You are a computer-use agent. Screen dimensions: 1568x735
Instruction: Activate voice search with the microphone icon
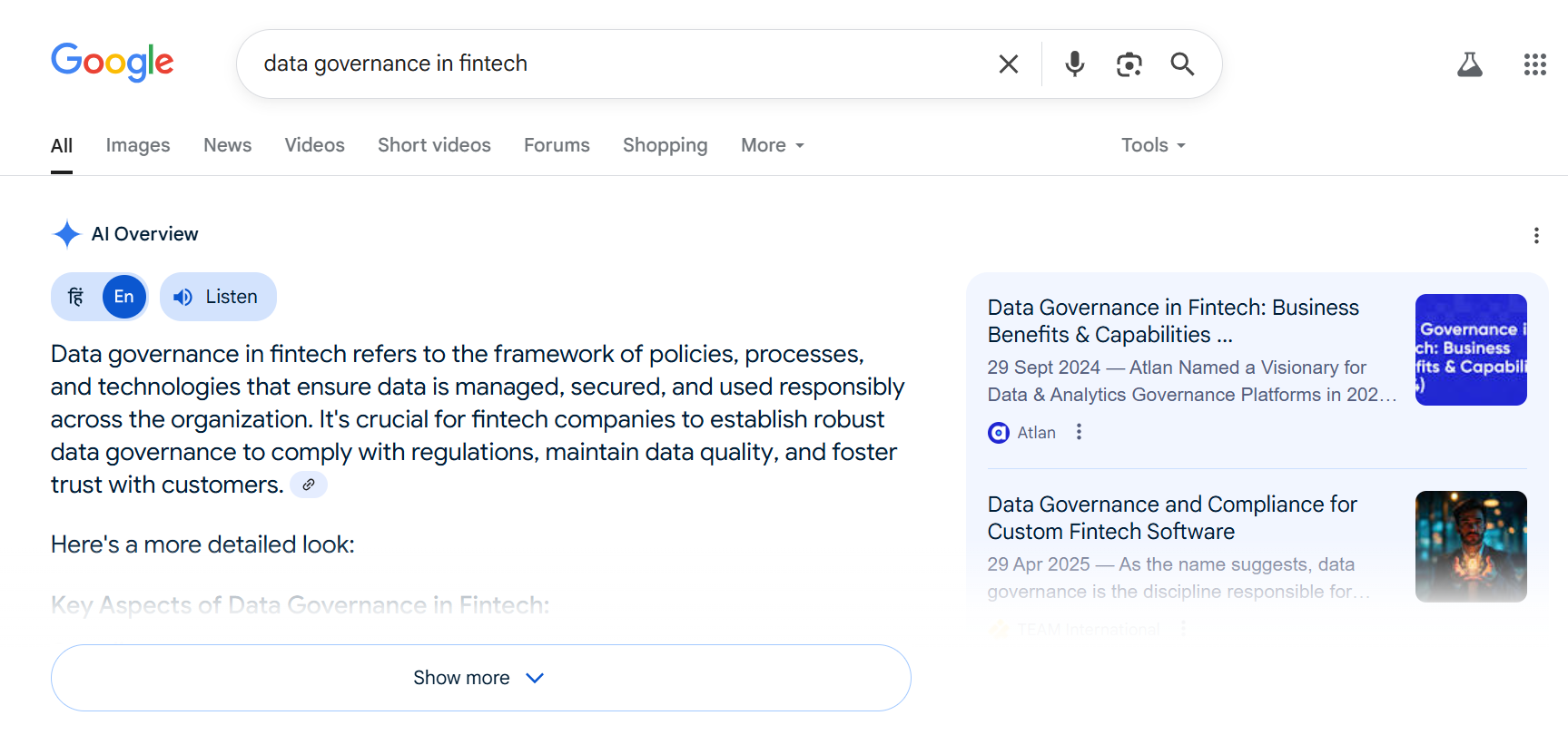pos(1074,64)
